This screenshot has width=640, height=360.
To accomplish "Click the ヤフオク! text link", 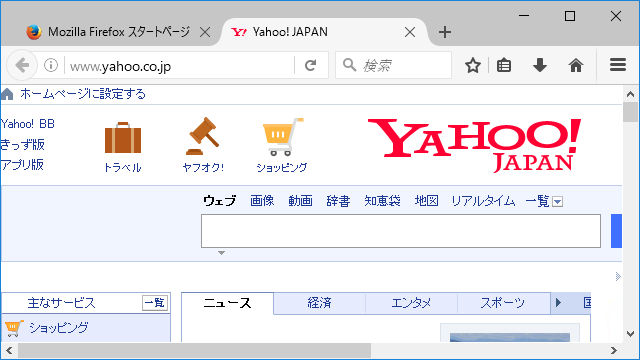I will (x=203, y=167).
